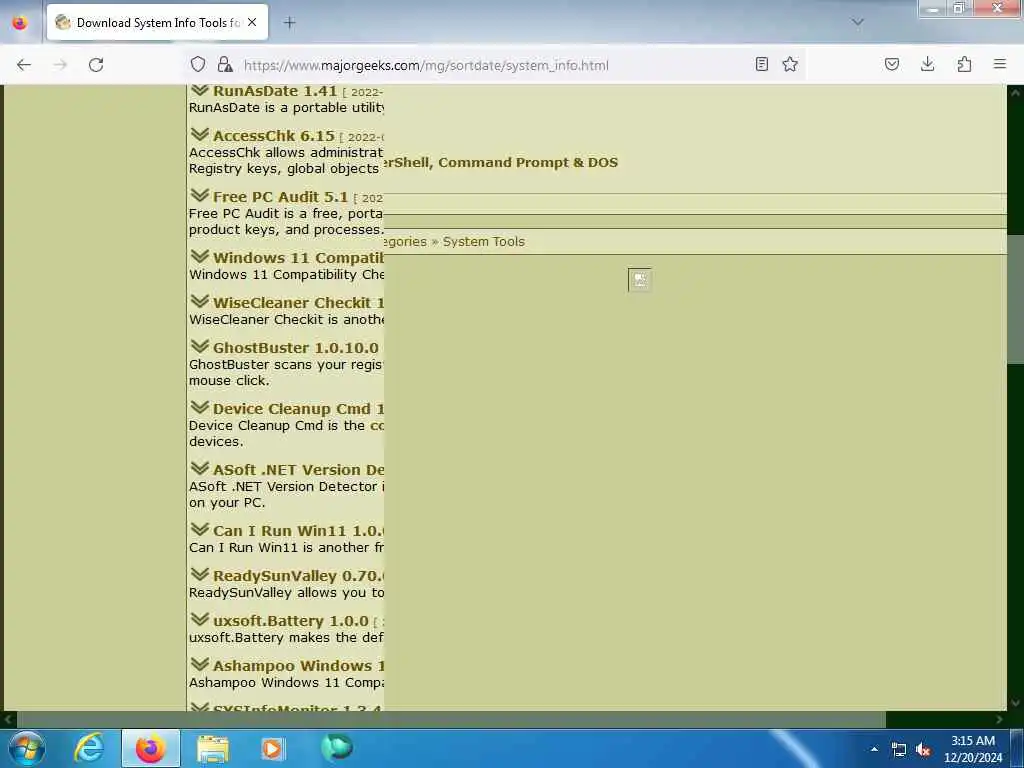Expand the Windows 11 Compatibility chevron
Viewport: 1024px width, 768px height.
200,257
